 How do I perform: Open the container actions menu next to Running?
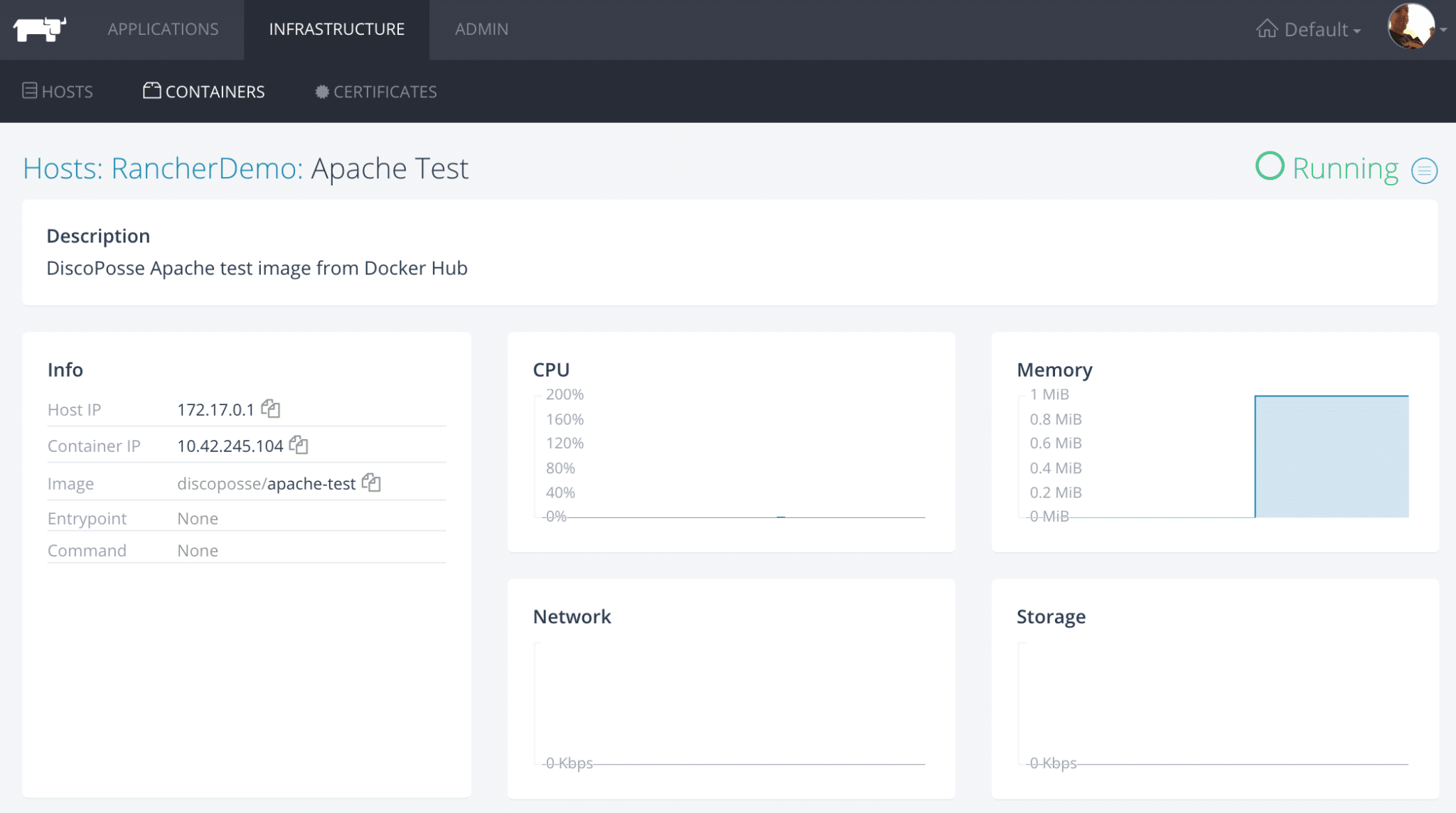[1424, 171]
